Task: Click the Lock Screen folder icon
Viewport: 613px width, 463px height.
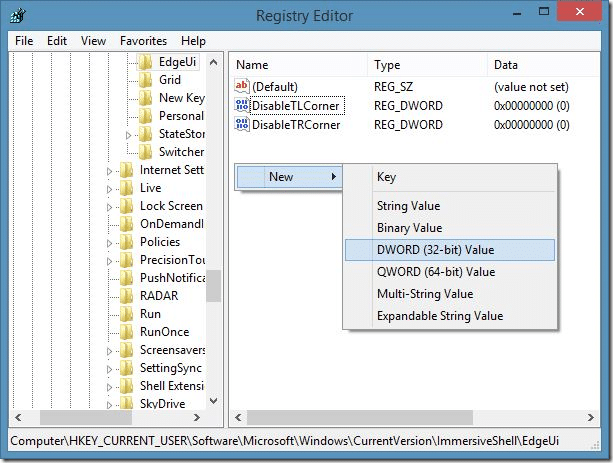Action: coord(127,206)
